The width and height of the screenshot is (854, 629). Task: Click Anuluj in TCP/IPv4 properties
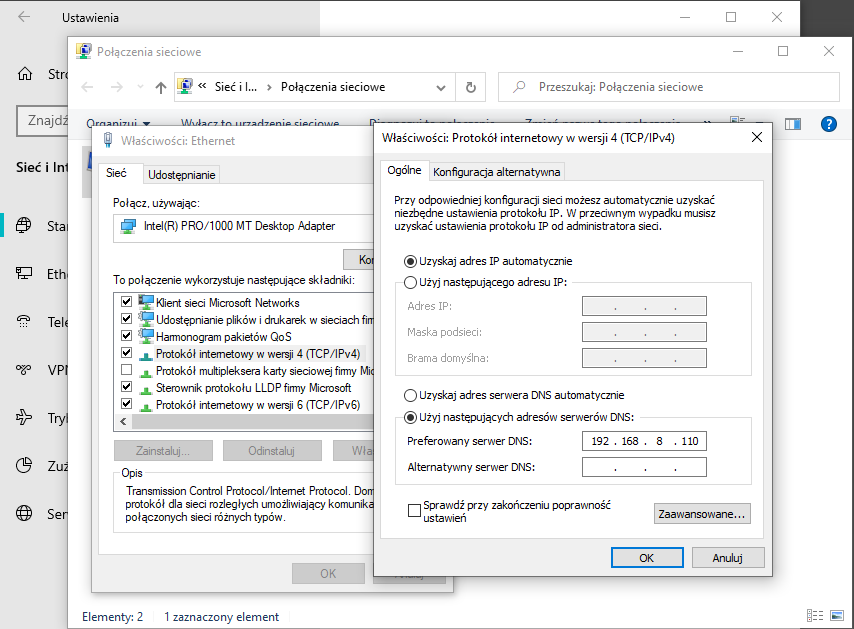coord(728,558)
